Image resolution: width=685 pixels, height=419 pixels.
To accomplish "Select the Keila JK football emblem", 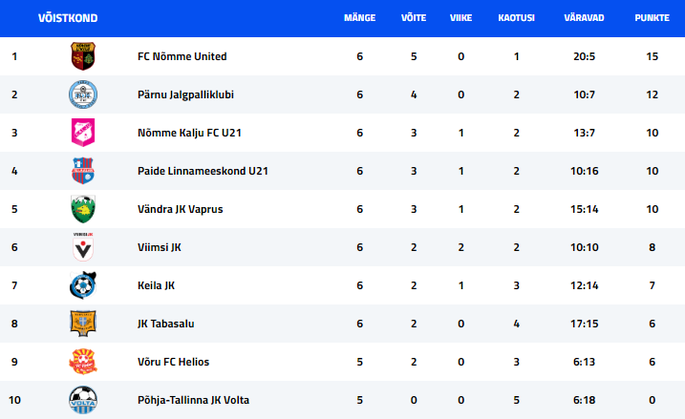I will (x=83, y=285).
